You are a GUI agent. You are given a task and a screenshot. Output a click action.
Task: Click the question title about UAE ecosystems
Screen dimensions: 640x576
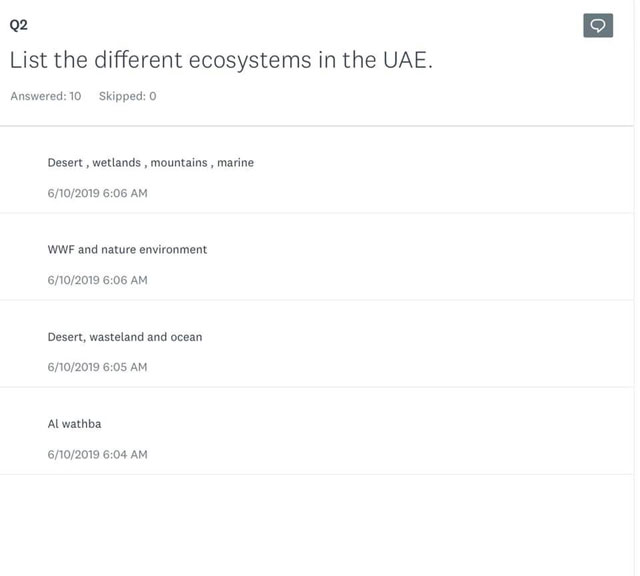[x=221, y=60]
